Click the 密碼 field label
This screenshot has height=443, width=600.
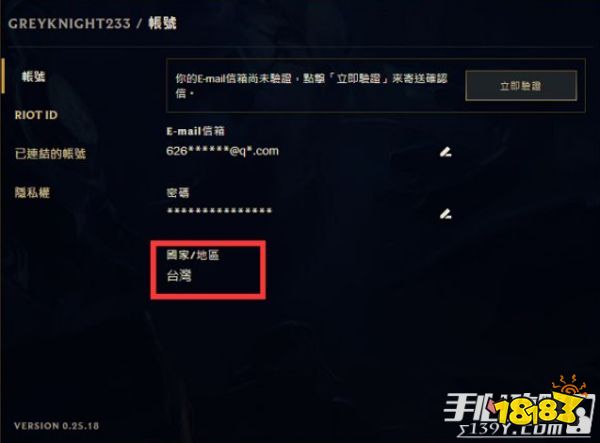tap(178, 192)
